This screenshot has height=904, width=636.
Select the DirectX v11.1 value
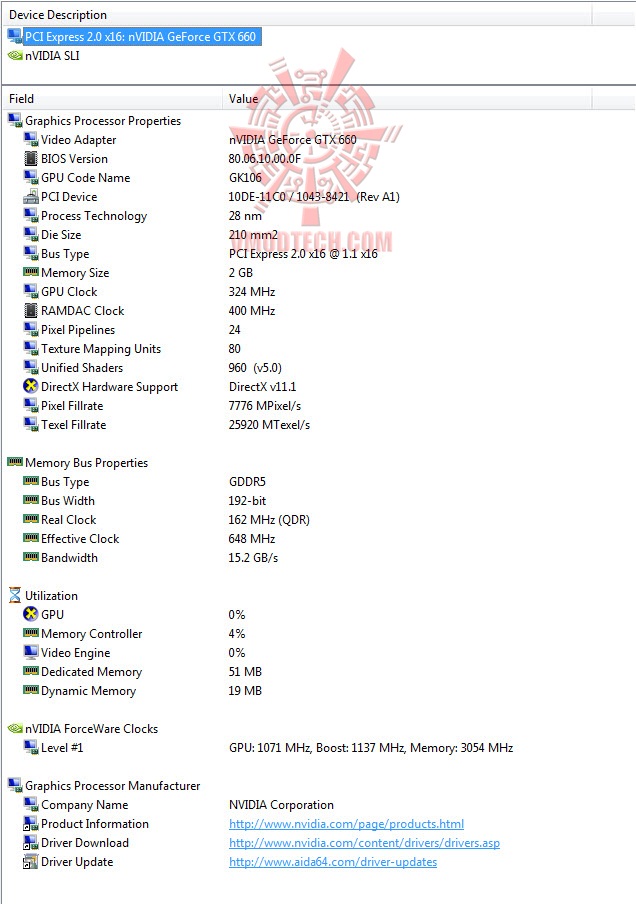tap(262, 387)
